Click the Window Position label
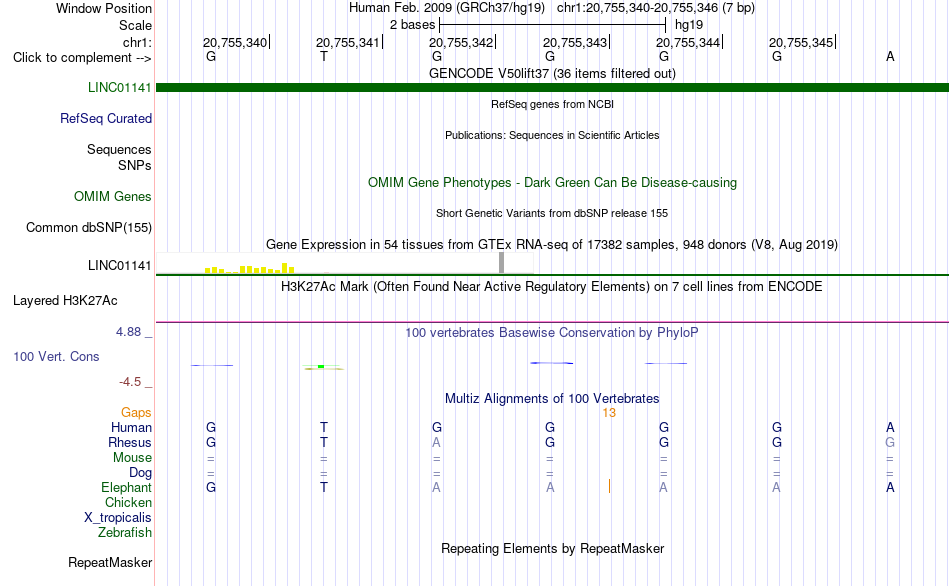Screen dimensions: 950x586 coord(104,8)
